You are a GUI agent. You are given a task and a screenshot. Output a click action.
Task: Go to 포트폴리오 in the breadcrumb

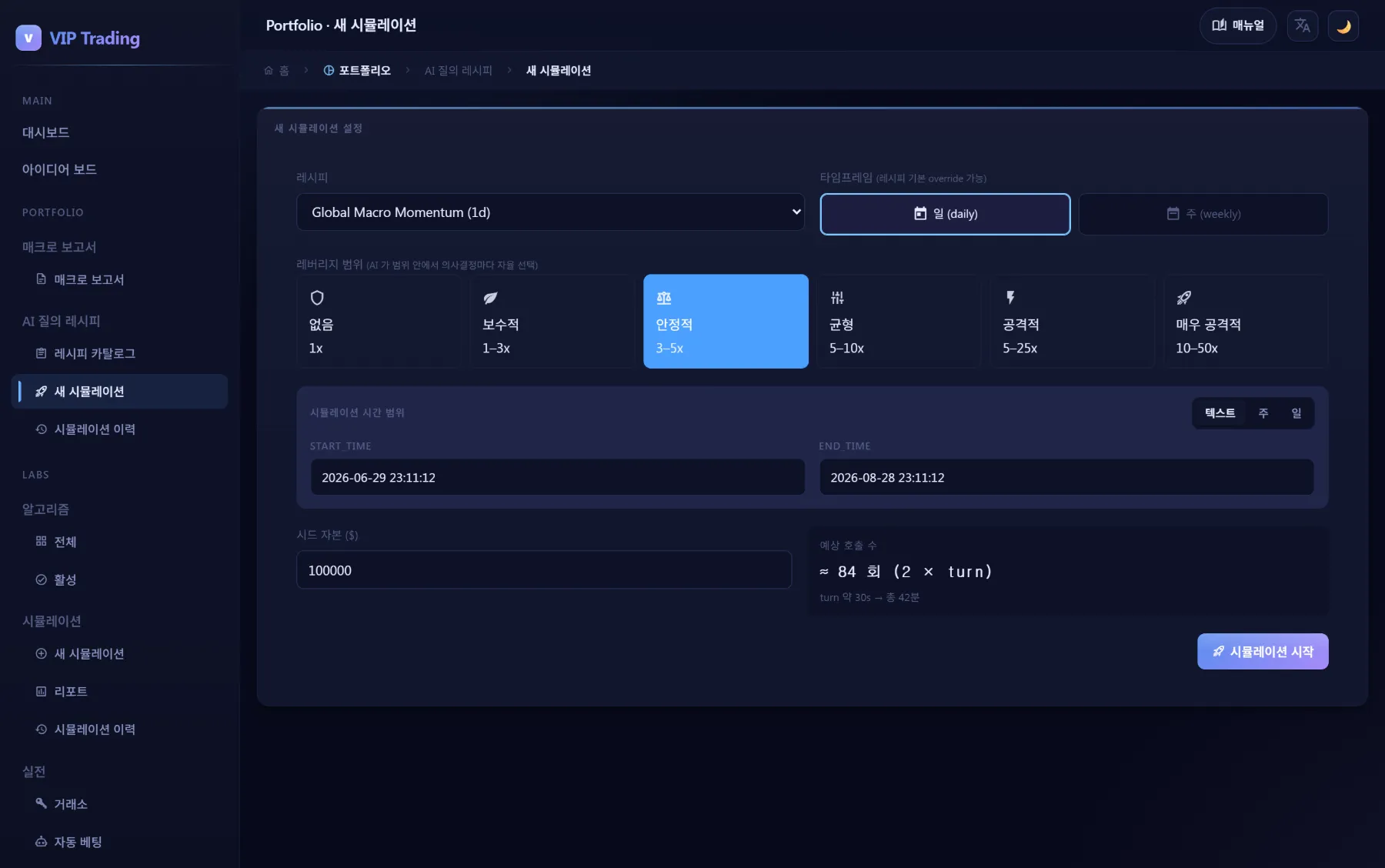(x=357, y=71)
